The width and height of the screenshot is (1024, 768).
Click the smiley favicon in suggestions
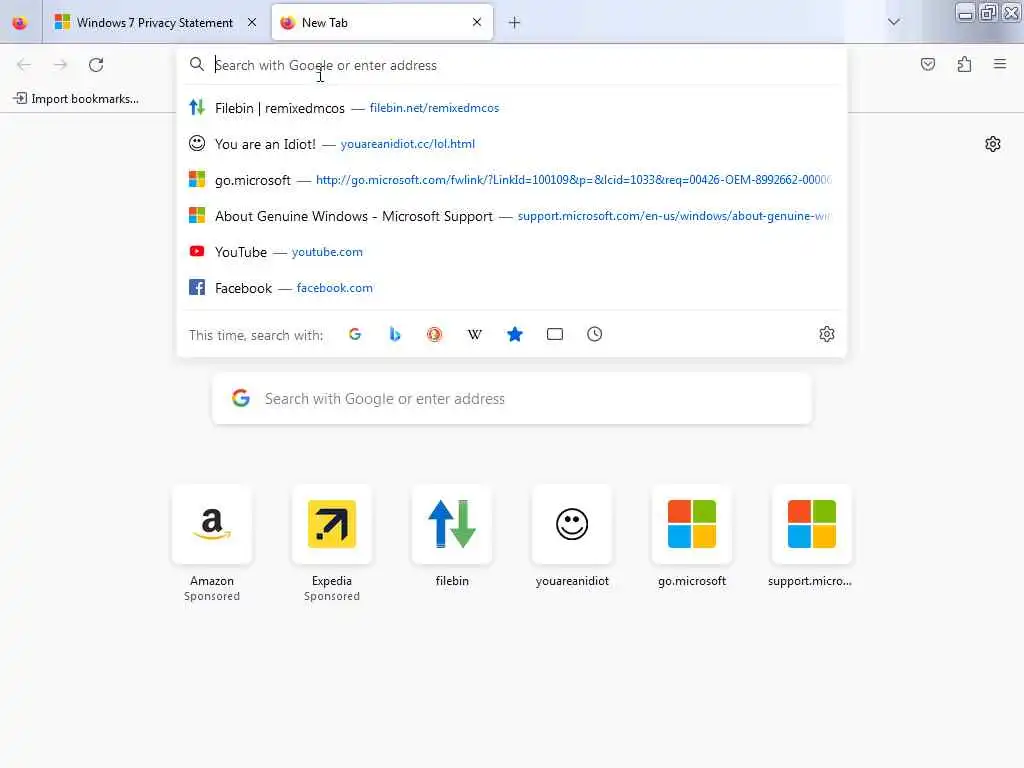point(197,143)
